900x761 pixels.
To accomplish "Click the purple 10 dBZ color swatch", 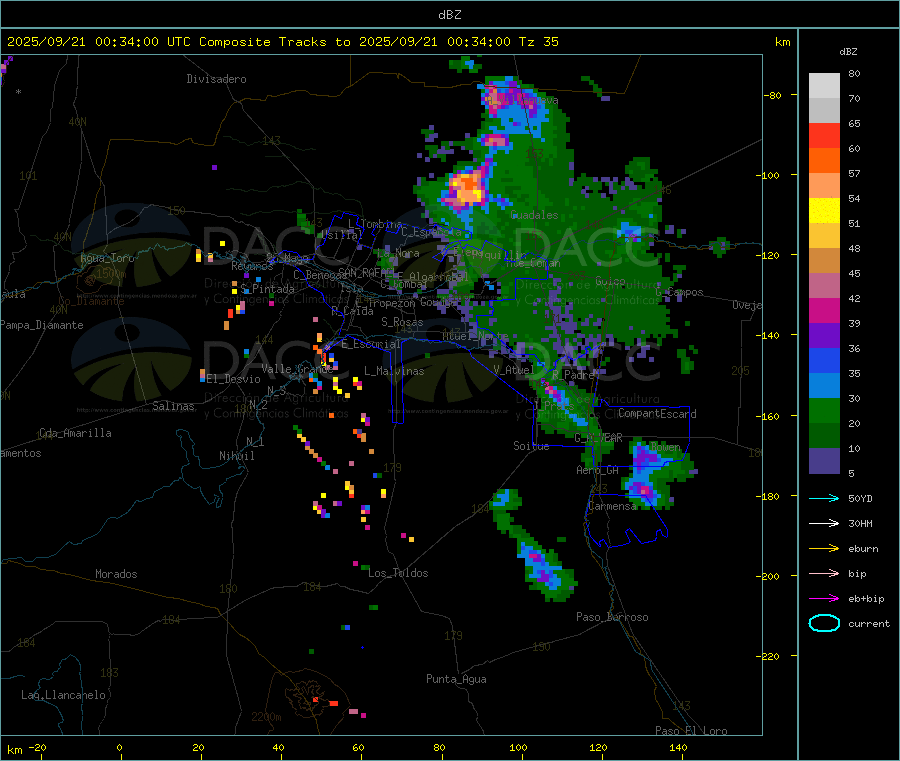I will (824, 460).
